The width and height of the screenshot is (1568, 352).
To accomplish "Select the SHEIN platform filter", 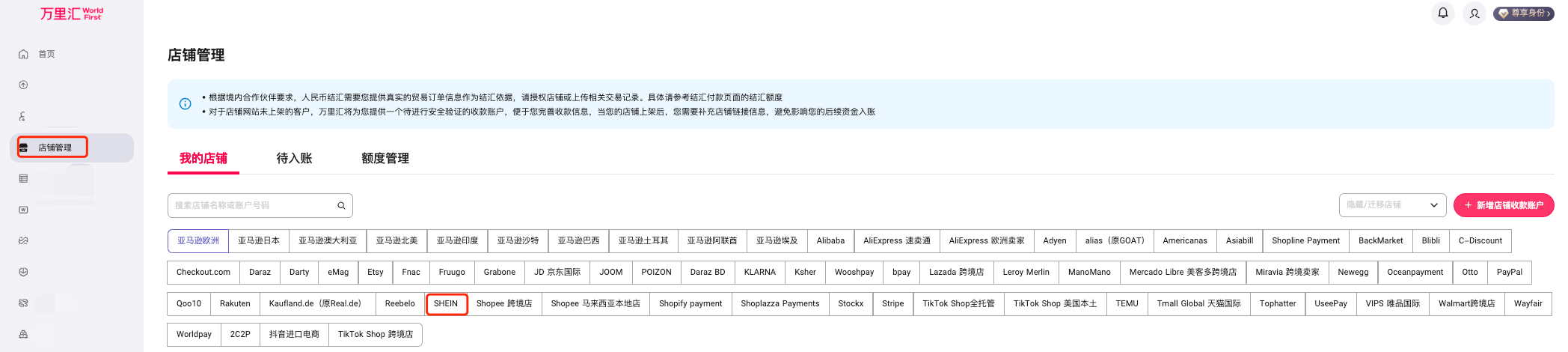I will tap(446, 304).
